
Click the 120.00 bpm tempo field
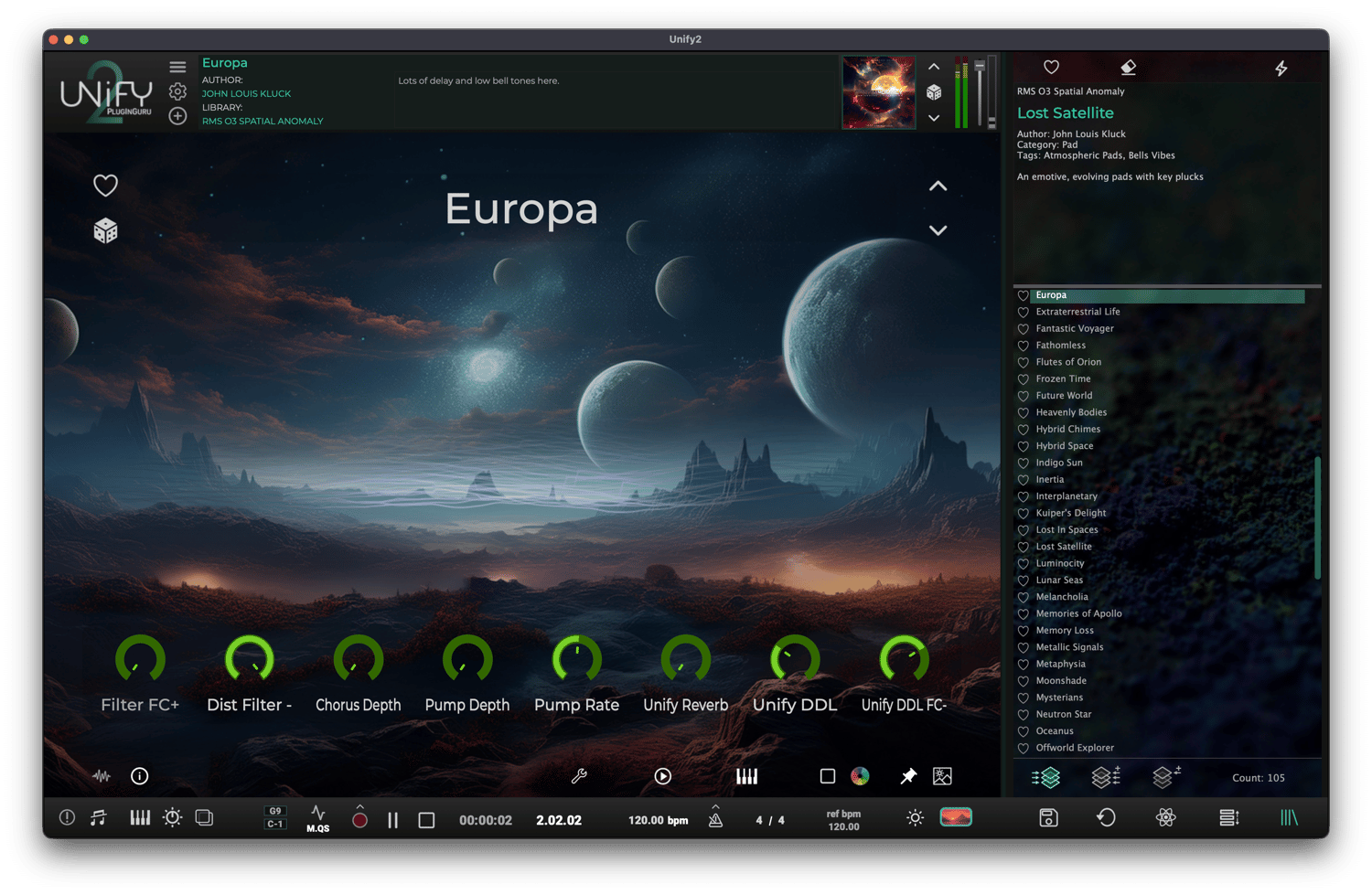(x=658, y=820)
